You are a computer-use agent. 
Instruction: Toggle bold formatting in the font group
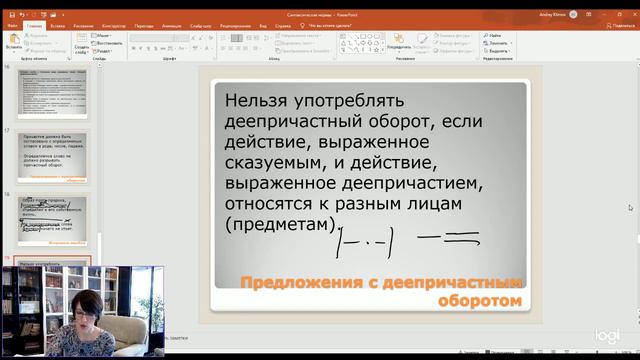133,49
